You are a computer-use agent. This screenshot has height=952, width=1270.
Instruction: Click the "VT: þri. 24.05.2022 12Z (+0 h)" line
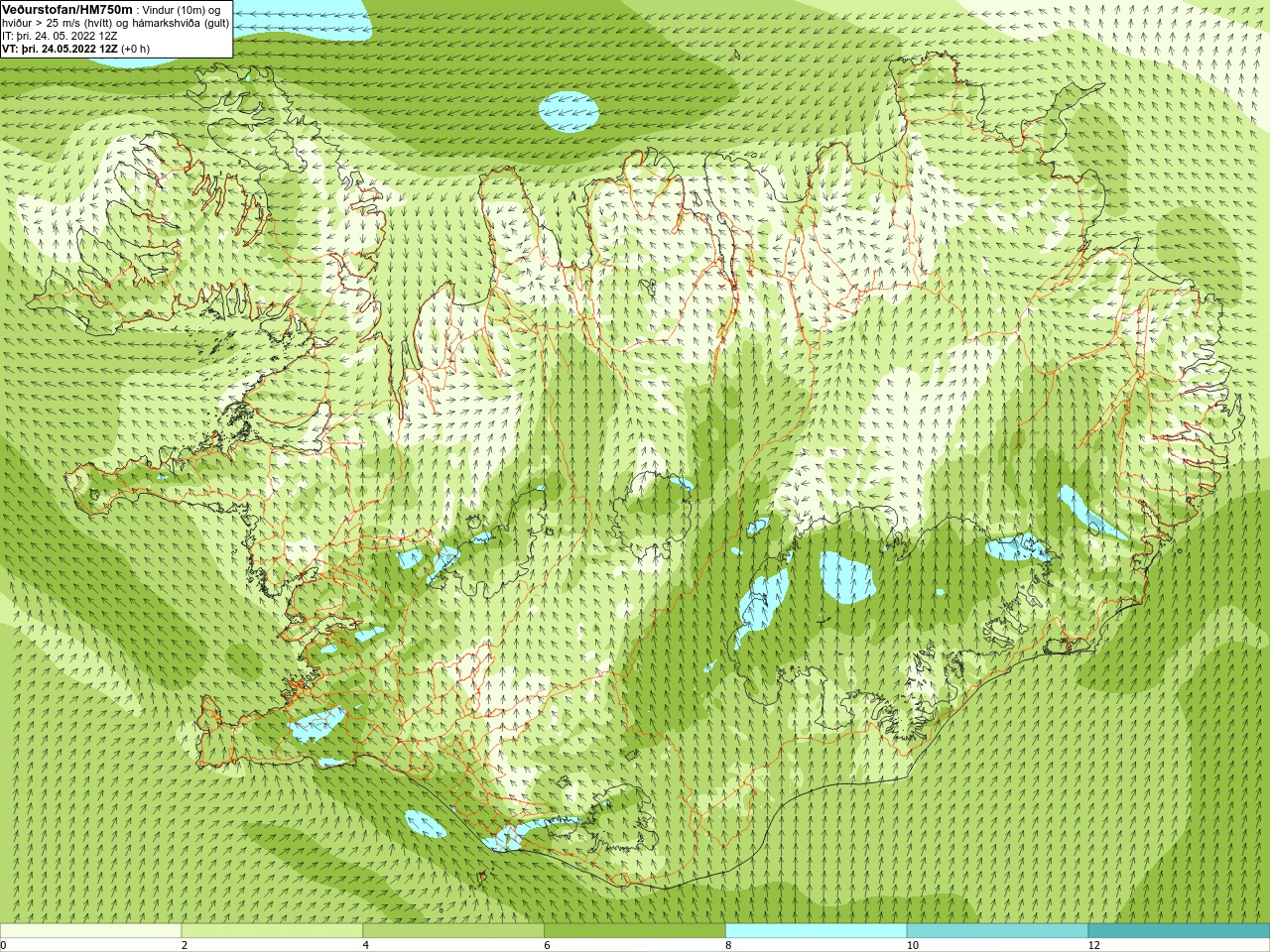coord(76,49)
